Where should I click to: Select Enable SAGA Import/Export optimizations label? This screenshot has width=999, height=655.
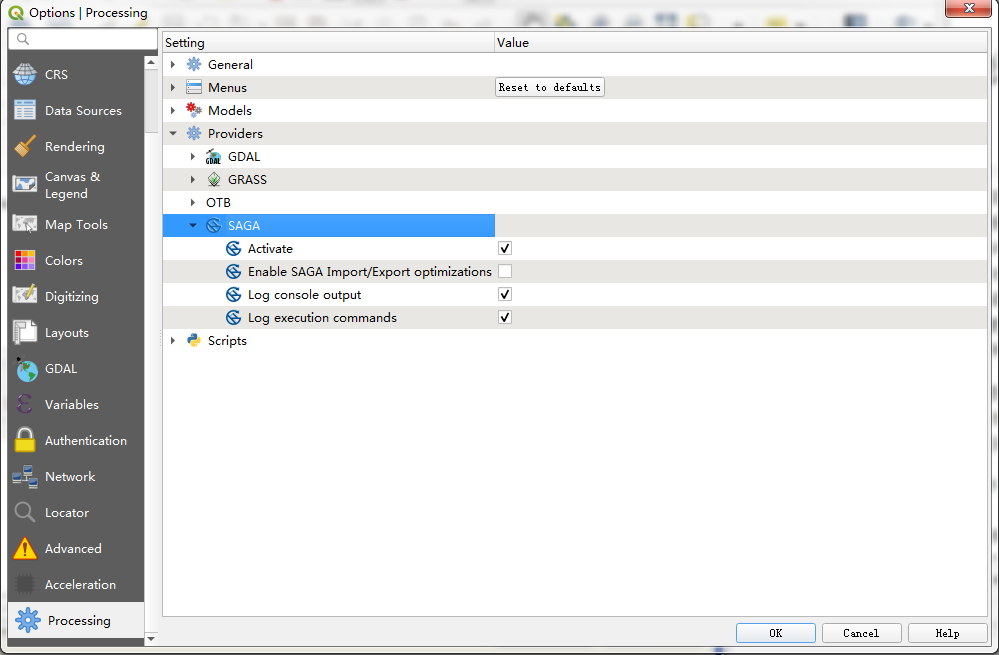[x=370, y=272]
